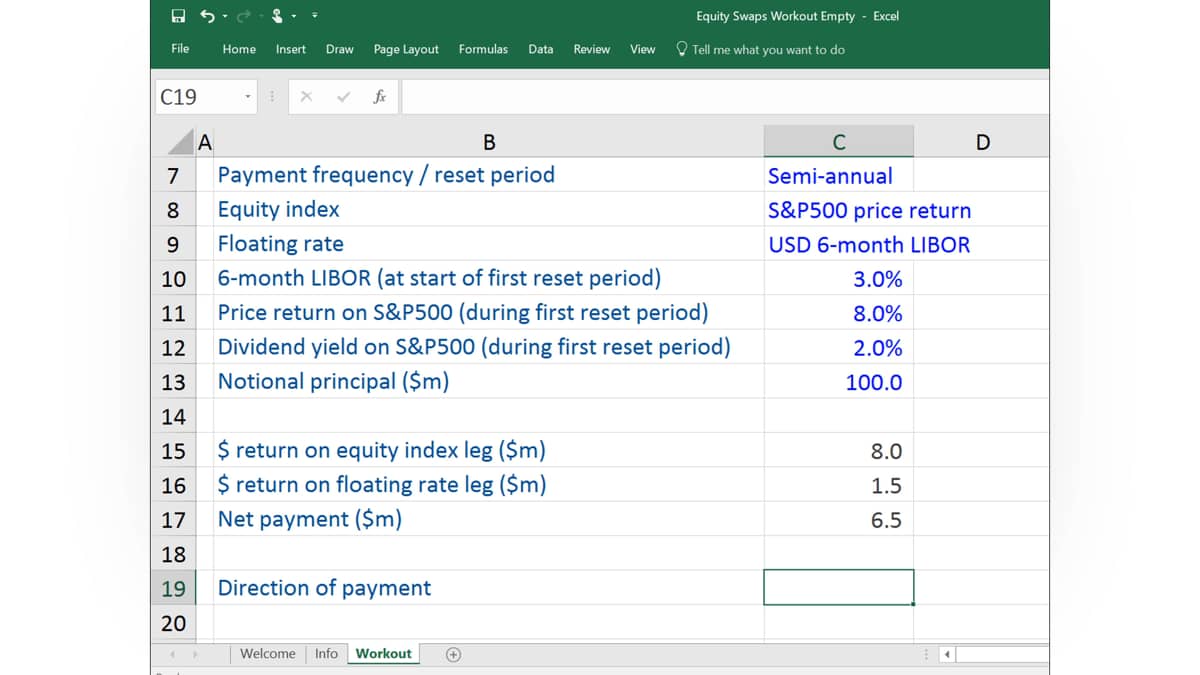Click the Cancel (X) formula bar icon

(x=307, y=97)
